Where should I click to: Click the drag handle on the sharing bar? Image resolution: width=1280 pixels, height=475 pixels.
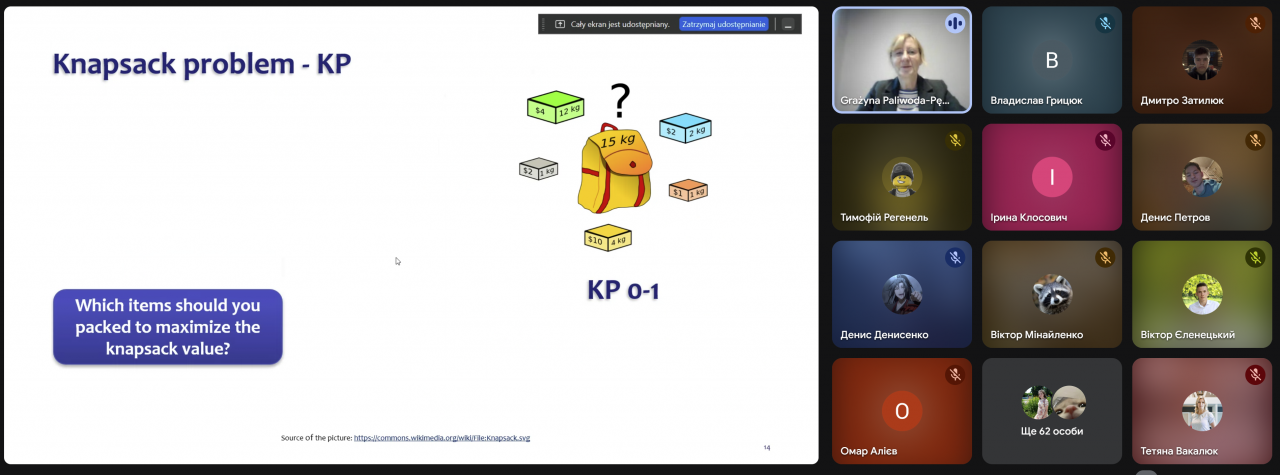click(545, 24)
